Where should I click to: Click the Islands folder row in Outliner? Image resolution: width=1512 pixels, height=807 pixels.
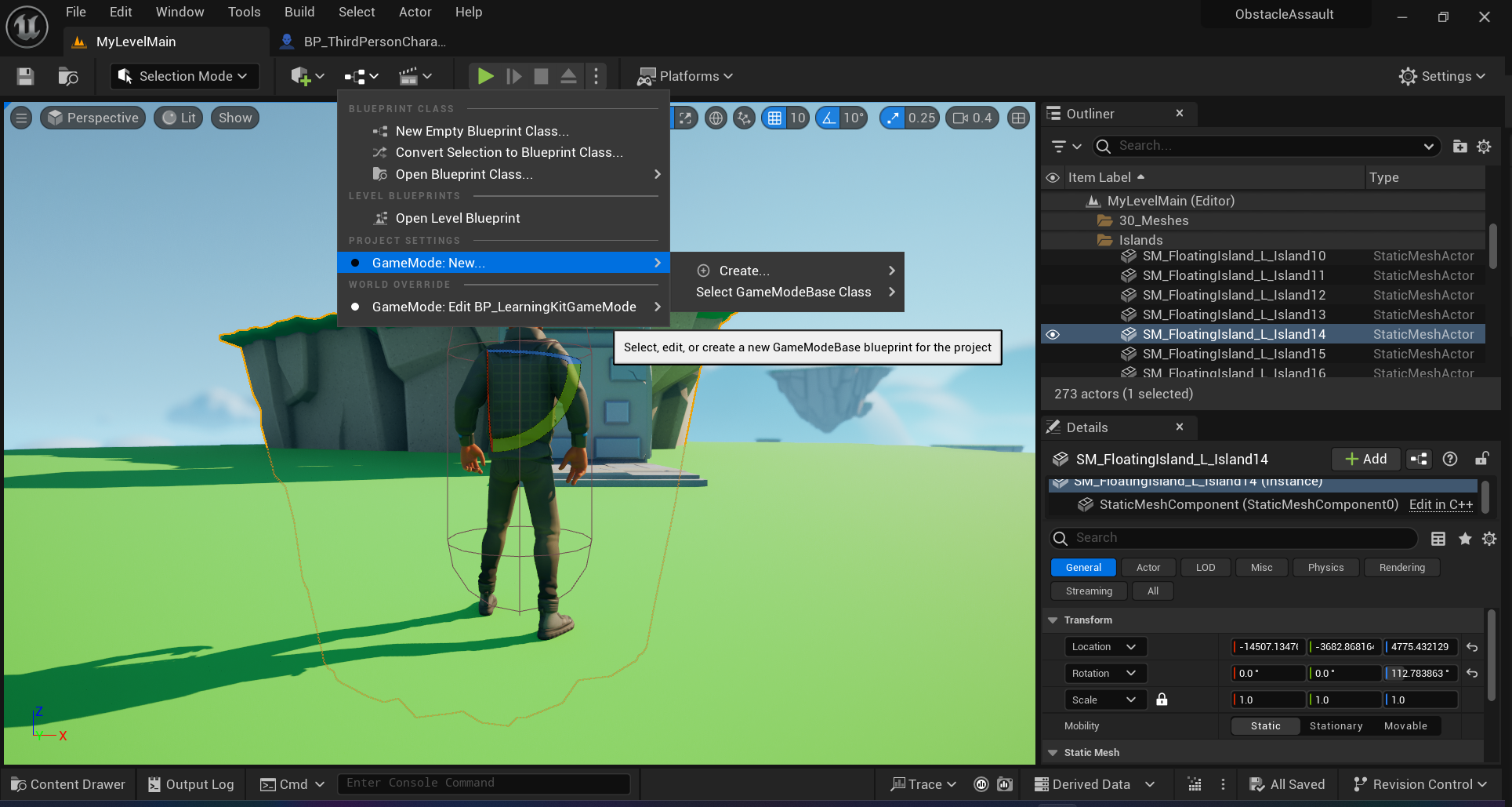click(x=1263, y=240)
